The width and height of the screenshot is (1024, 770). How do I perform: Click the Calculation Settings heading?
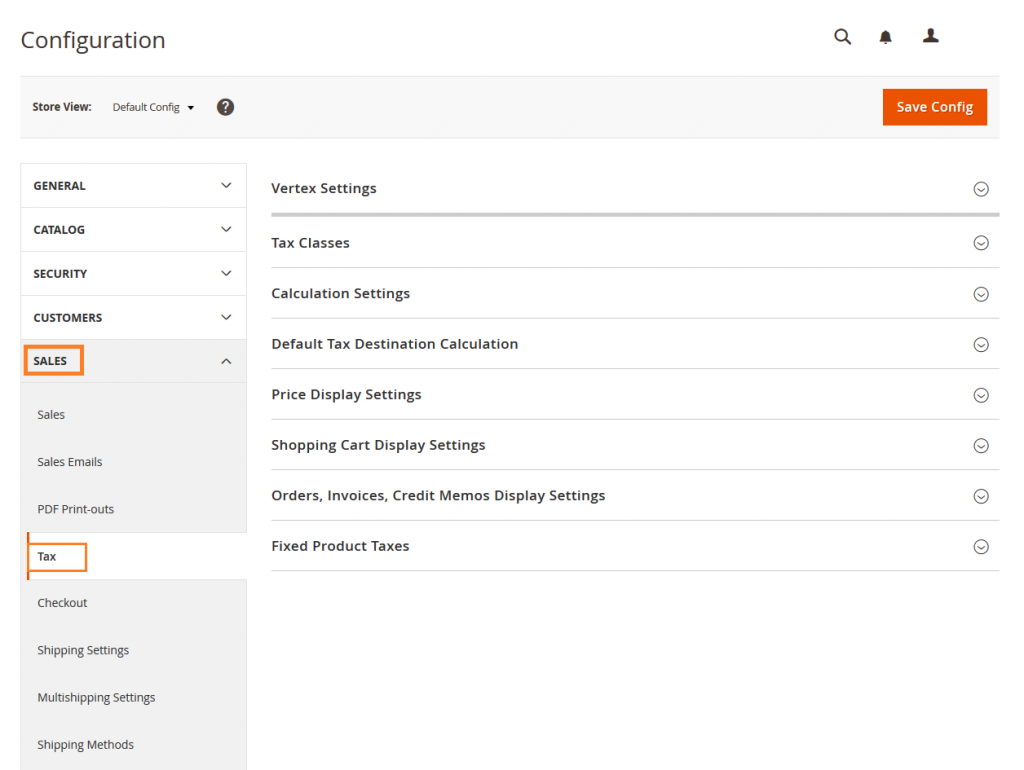pyautogui.click(x=341, y=294)
